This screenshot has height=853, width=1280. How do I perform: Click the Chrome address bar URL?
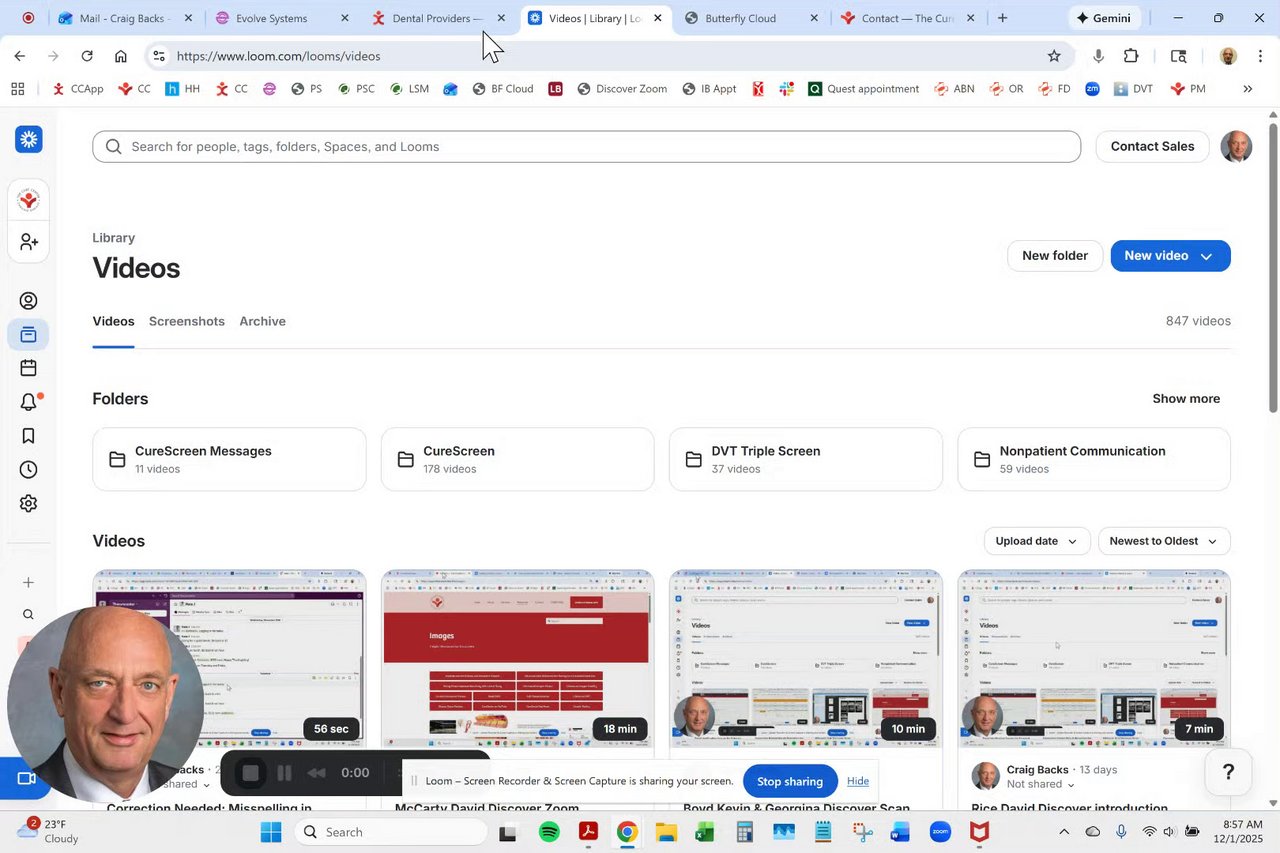click(x=279, y=56)
